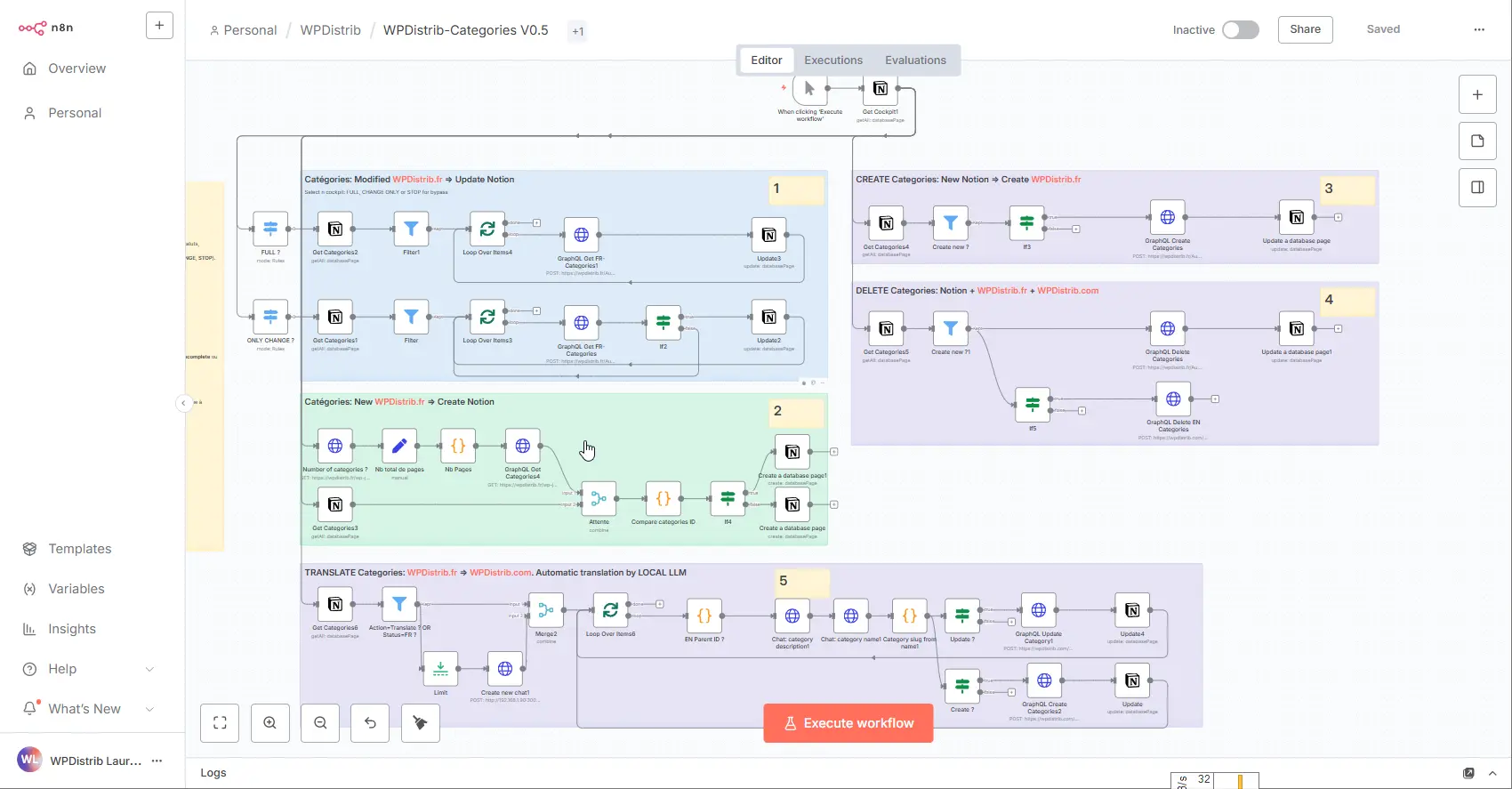This screenshot has width=1512, height=789.
Task: Select GraphQL Get FR-Categories1 node
Action: (581, 235)
